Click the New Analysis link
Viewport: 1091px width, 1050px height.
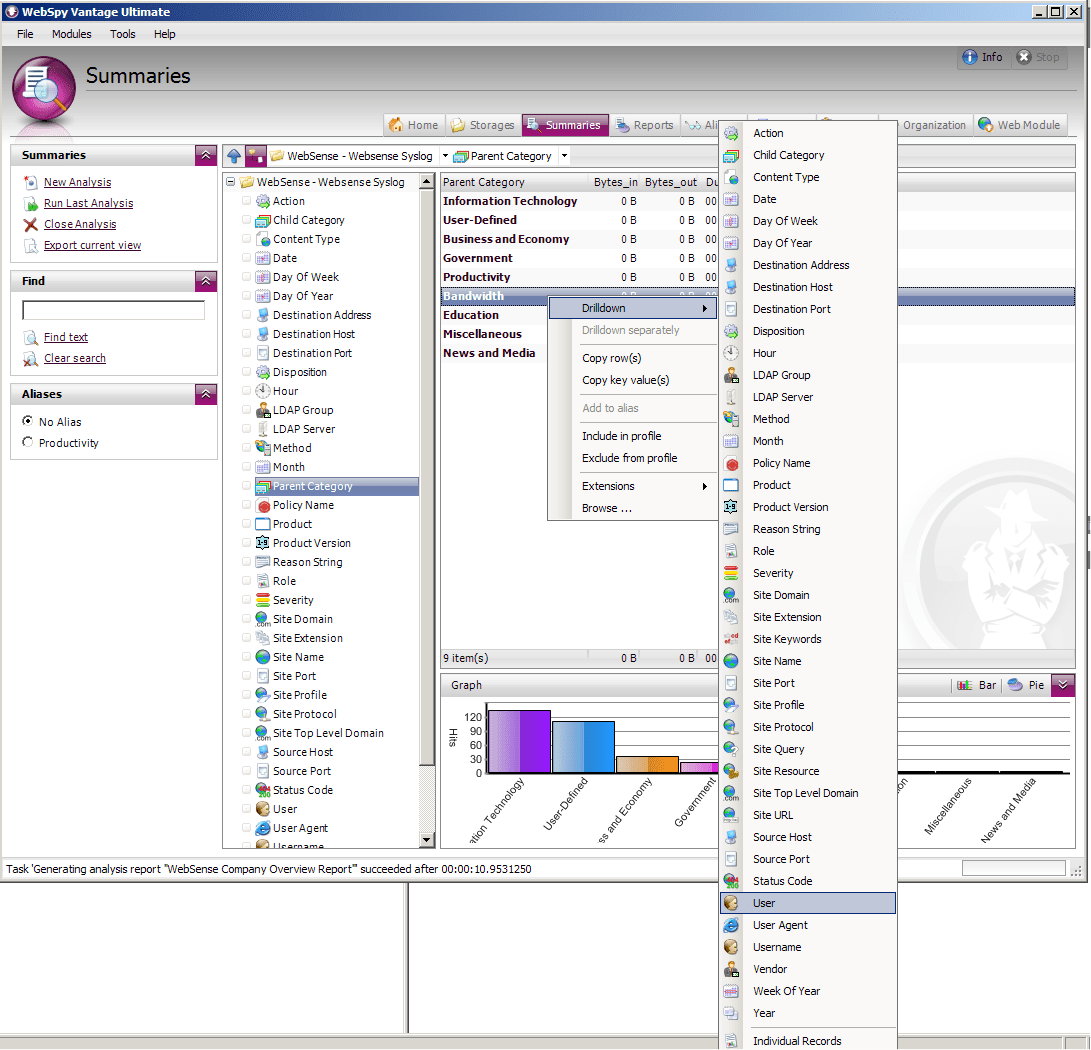(x=77, y=182)
